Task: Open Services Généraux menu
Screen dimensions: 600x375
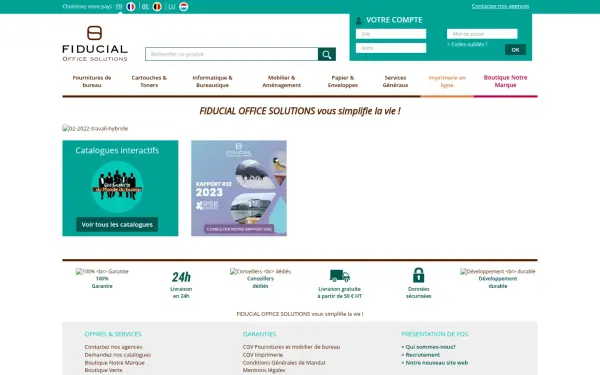Action: point(395,82)
